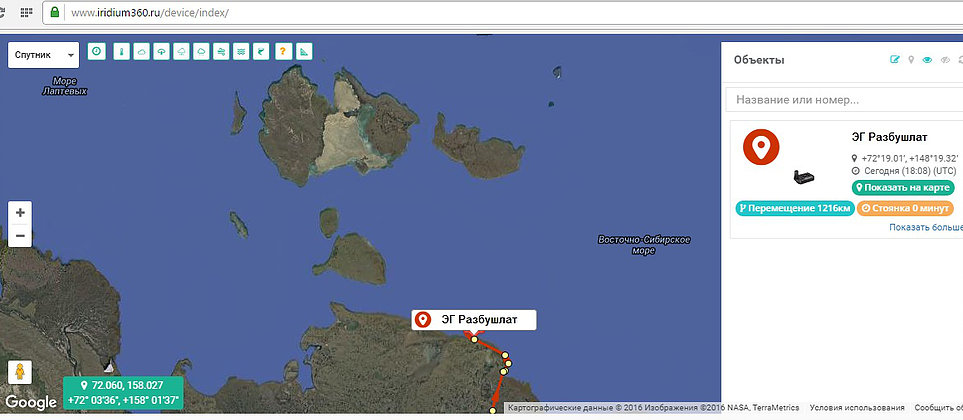
Task: Click the Показать больше link
Action: (926, 227)
